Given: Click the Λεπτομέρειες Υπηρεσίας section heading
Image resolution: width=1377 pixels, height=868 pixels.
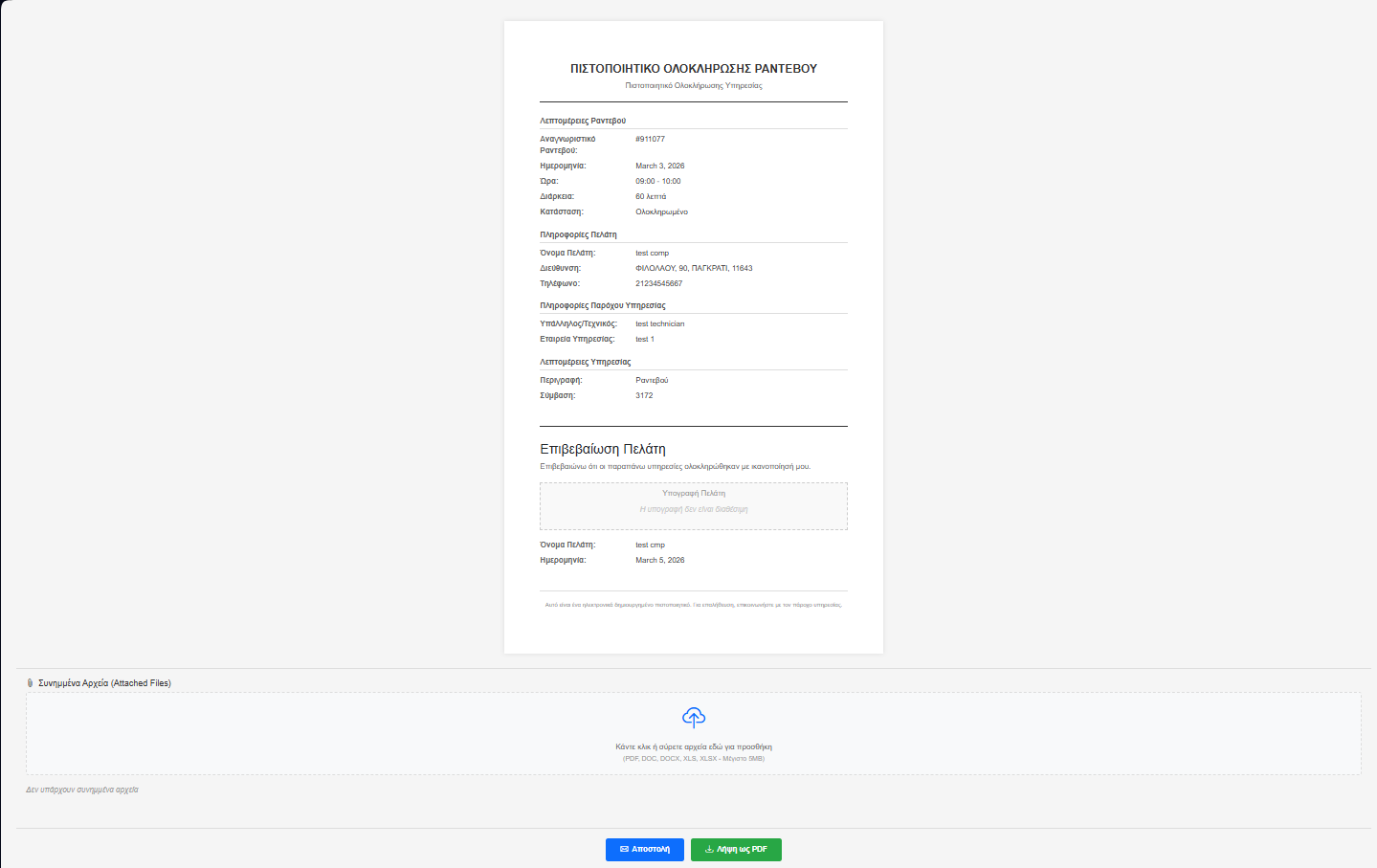Looking at the screenshot, I should click(585, 362).
